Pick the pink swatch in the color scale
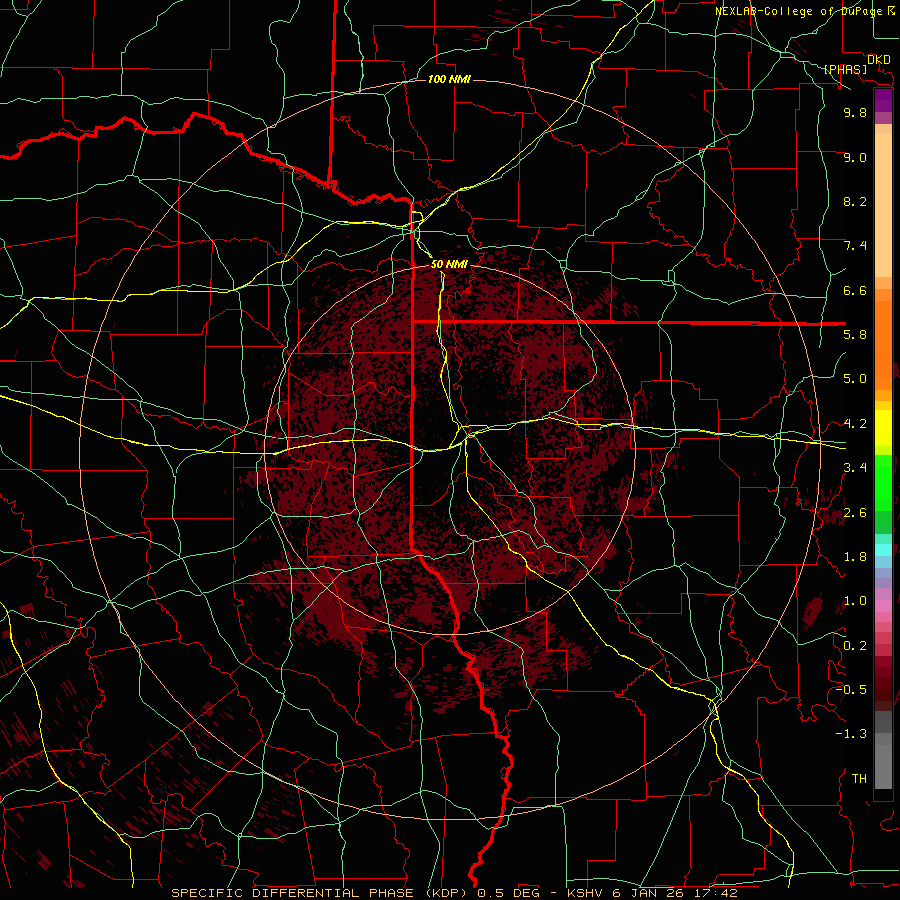Screen dimensions: 900x900 (x=883, y=606)
